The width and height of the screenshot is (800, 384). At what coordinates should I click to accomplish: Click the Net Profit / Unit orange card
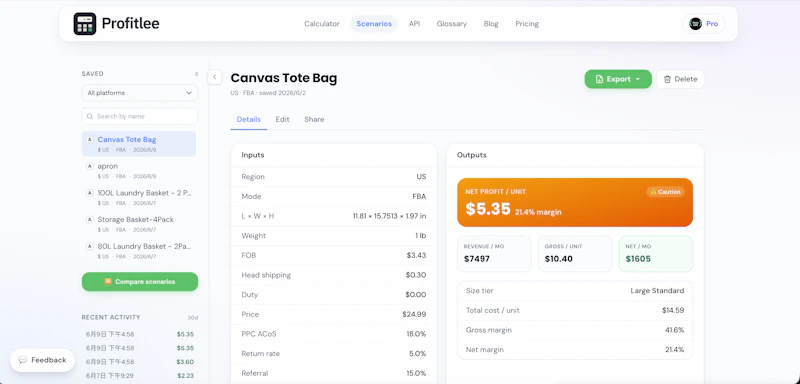575,202
